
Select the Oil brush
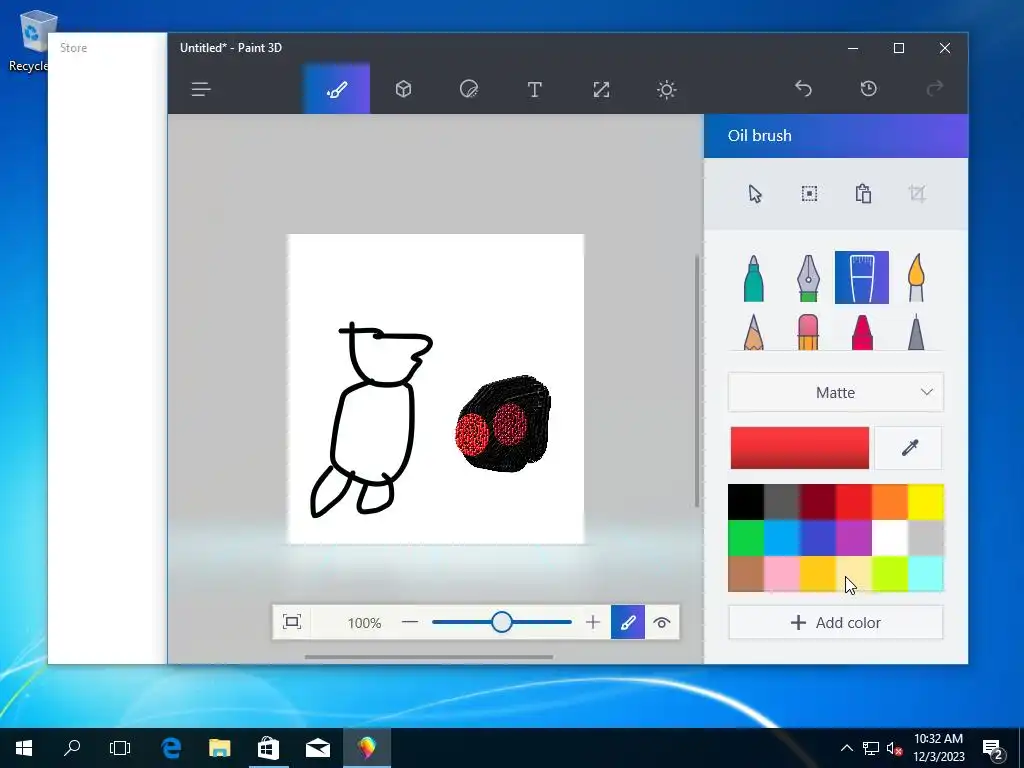coord(861,278)
